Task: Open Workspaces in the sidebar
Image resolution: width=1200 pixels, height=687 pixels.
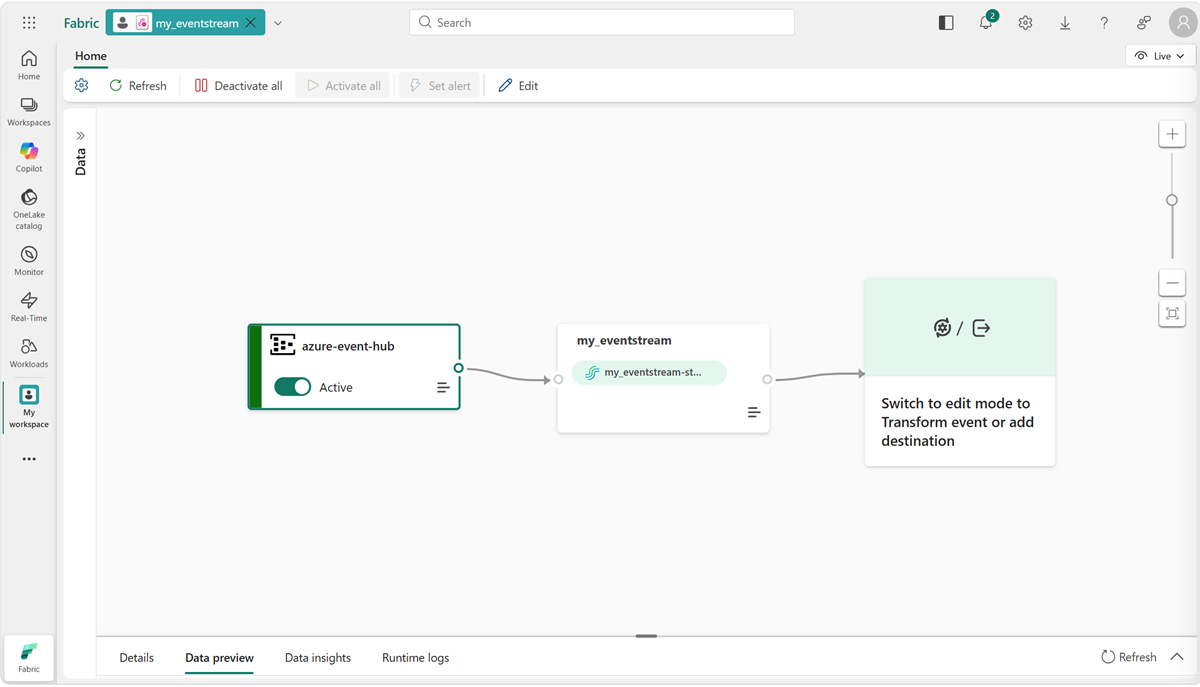Action: 29,112
